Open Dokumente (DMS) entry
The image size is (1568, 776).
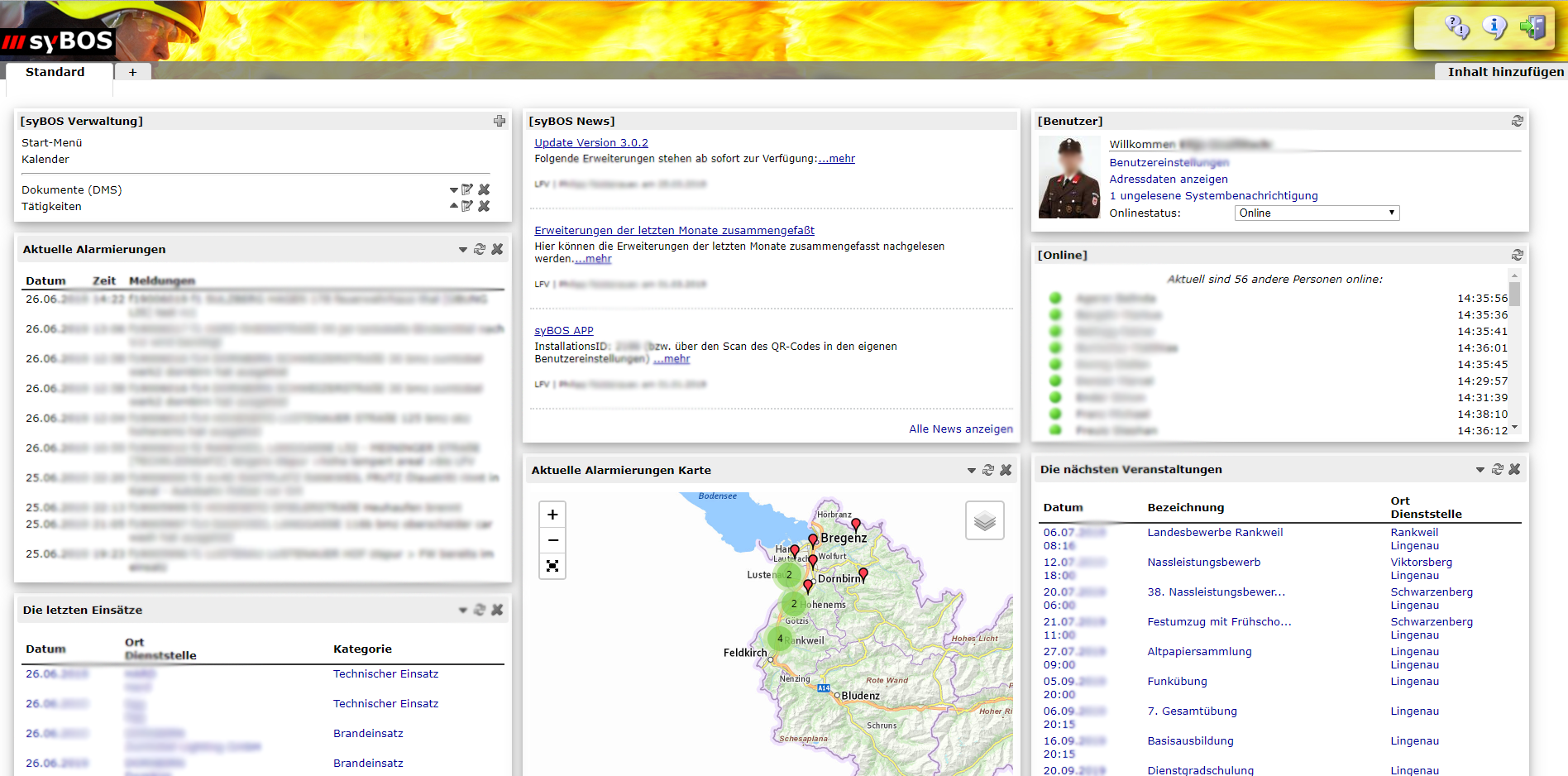72,190
